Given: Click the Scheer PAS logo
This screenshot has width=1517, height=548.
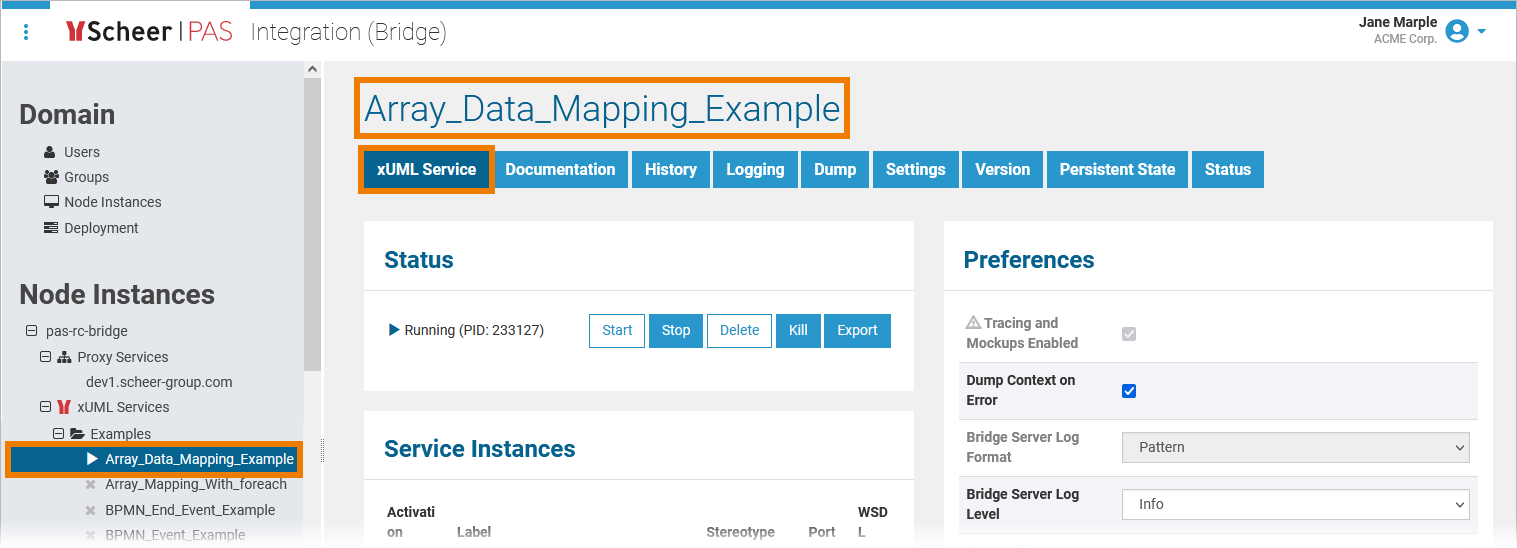Looking at the screenshot, I should click(x=149, y=32).
